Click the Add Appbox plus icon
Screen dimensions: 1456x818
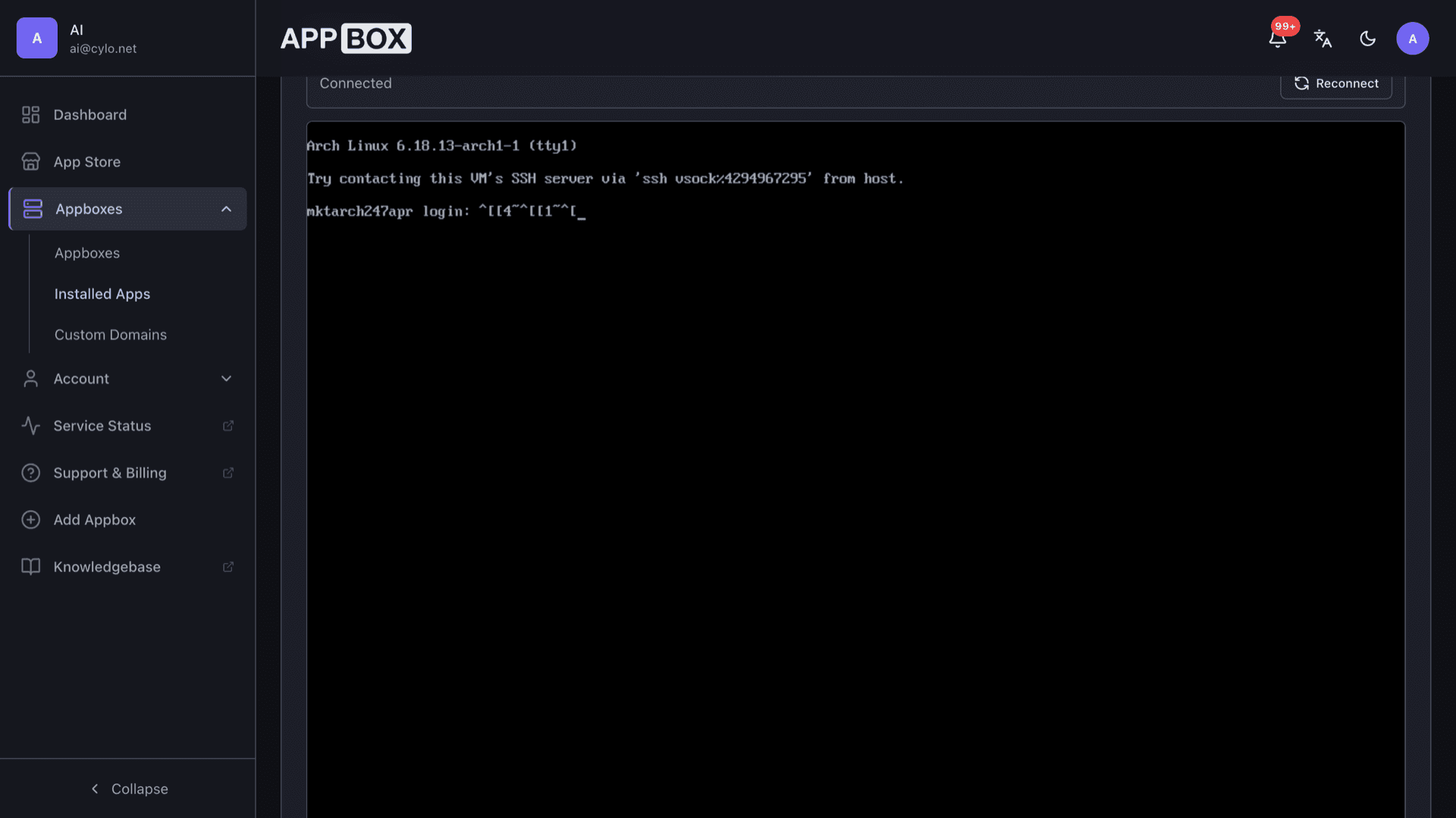pyautogui.click(x=30, y=519)
